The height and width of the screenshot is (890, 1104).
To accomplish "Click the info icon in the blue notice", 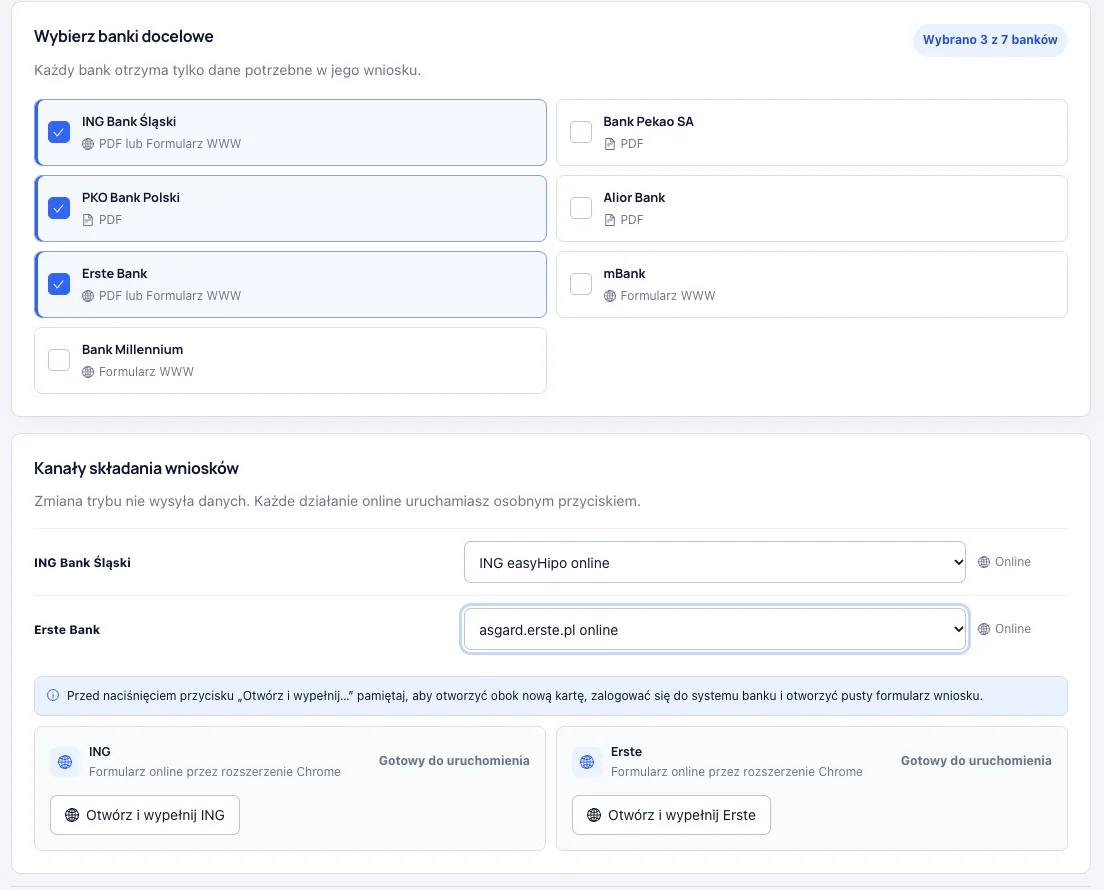I will pyautogui.click(x=53, y=696).
